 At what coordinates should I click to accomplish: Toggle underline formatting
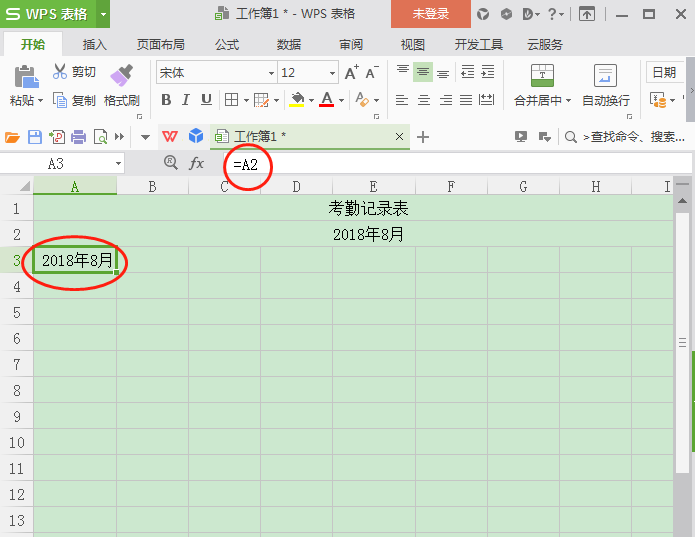pyautogui.click(x=206, y=100)
